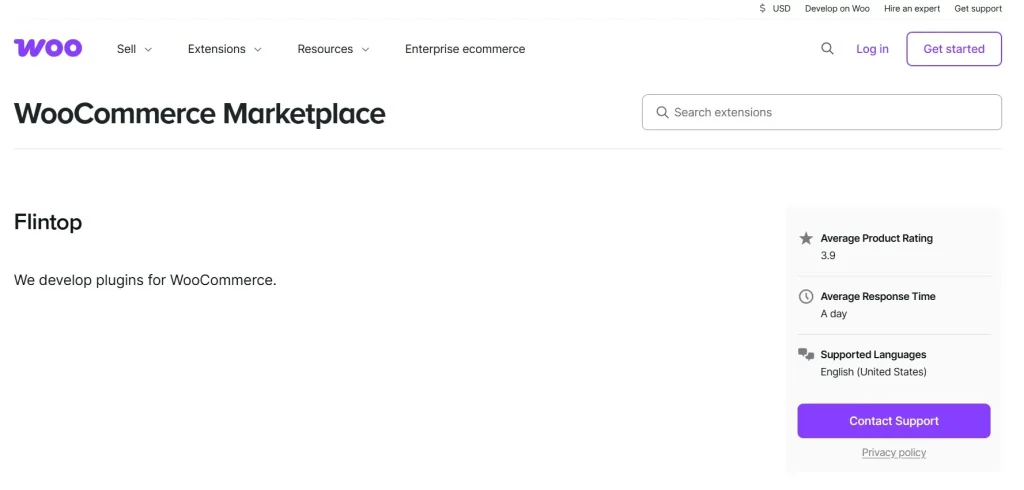
Task: Open site search magnifier icon
Action: (x=827, y=48)
